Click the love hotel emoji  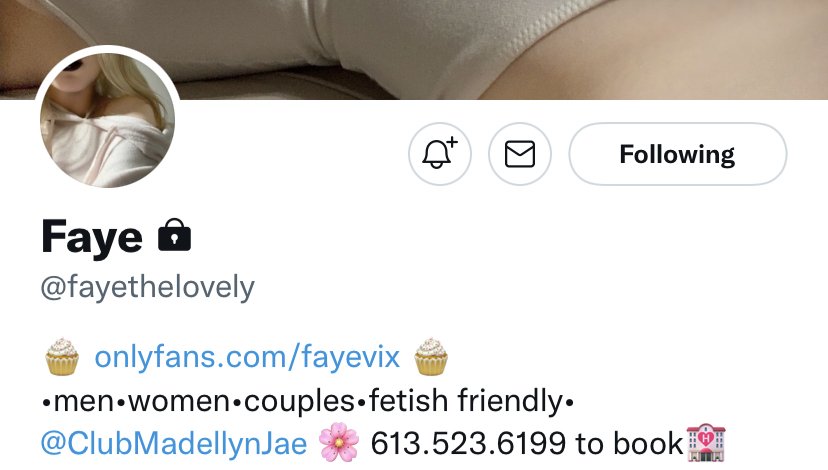(x=706, y=442)
